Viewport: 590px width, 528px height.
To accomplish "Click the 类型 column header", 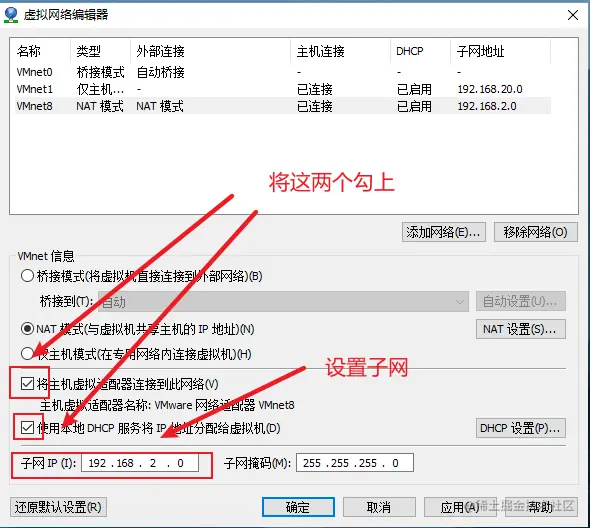I will click(x=100, y=51).
